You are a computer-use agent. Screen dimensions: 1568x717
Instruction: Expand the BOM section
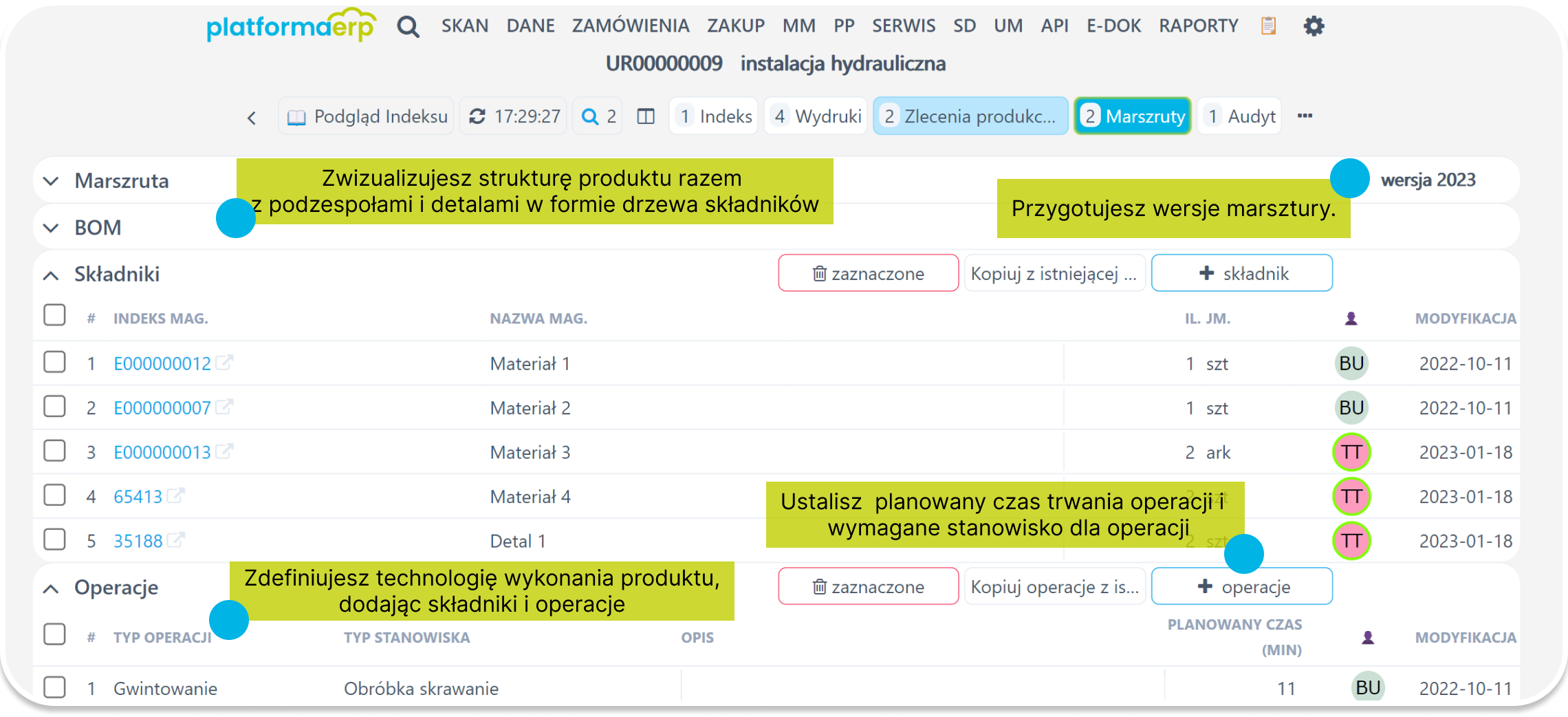[51, 228]
